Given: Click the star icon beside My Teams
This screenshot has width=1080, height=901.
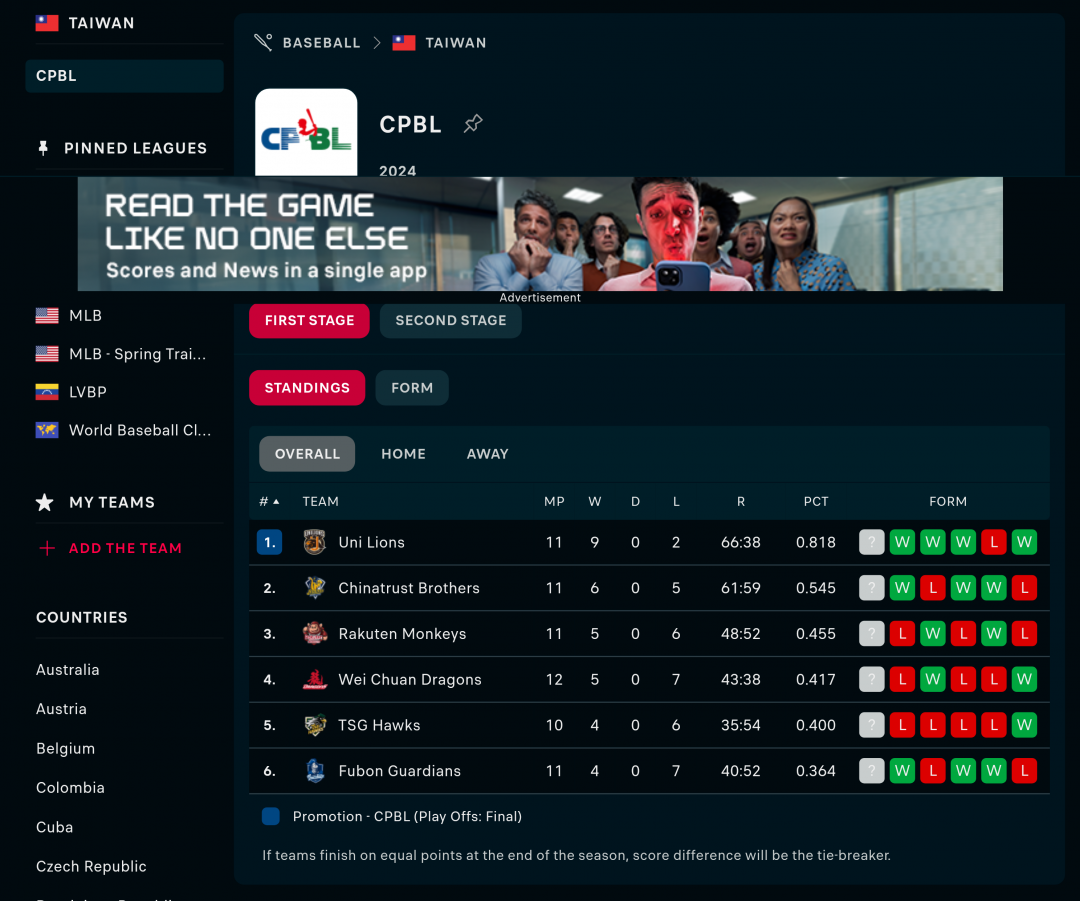Looking at the screenshot, I should point(45,502).
